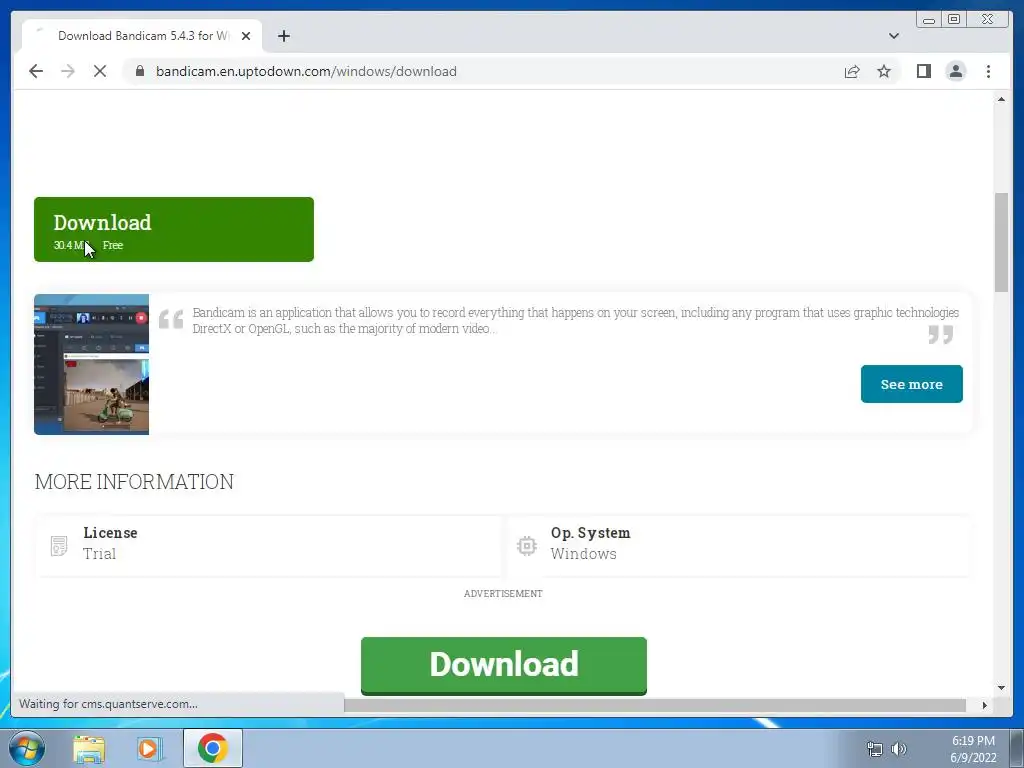The height and width of the screenshot is (768, 1024).
Task: Go back to the previous page
Action: click(36, 71)
